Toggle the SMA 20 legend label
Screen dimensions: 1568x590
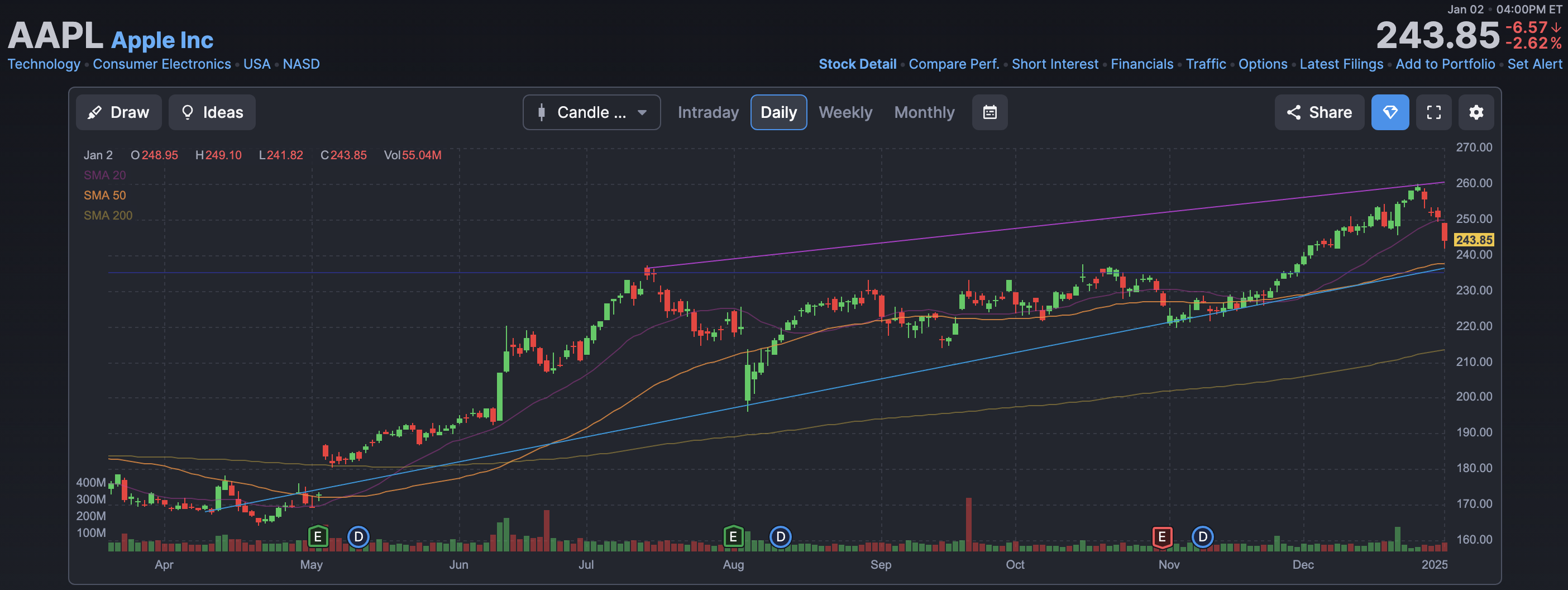coord(104,175)
